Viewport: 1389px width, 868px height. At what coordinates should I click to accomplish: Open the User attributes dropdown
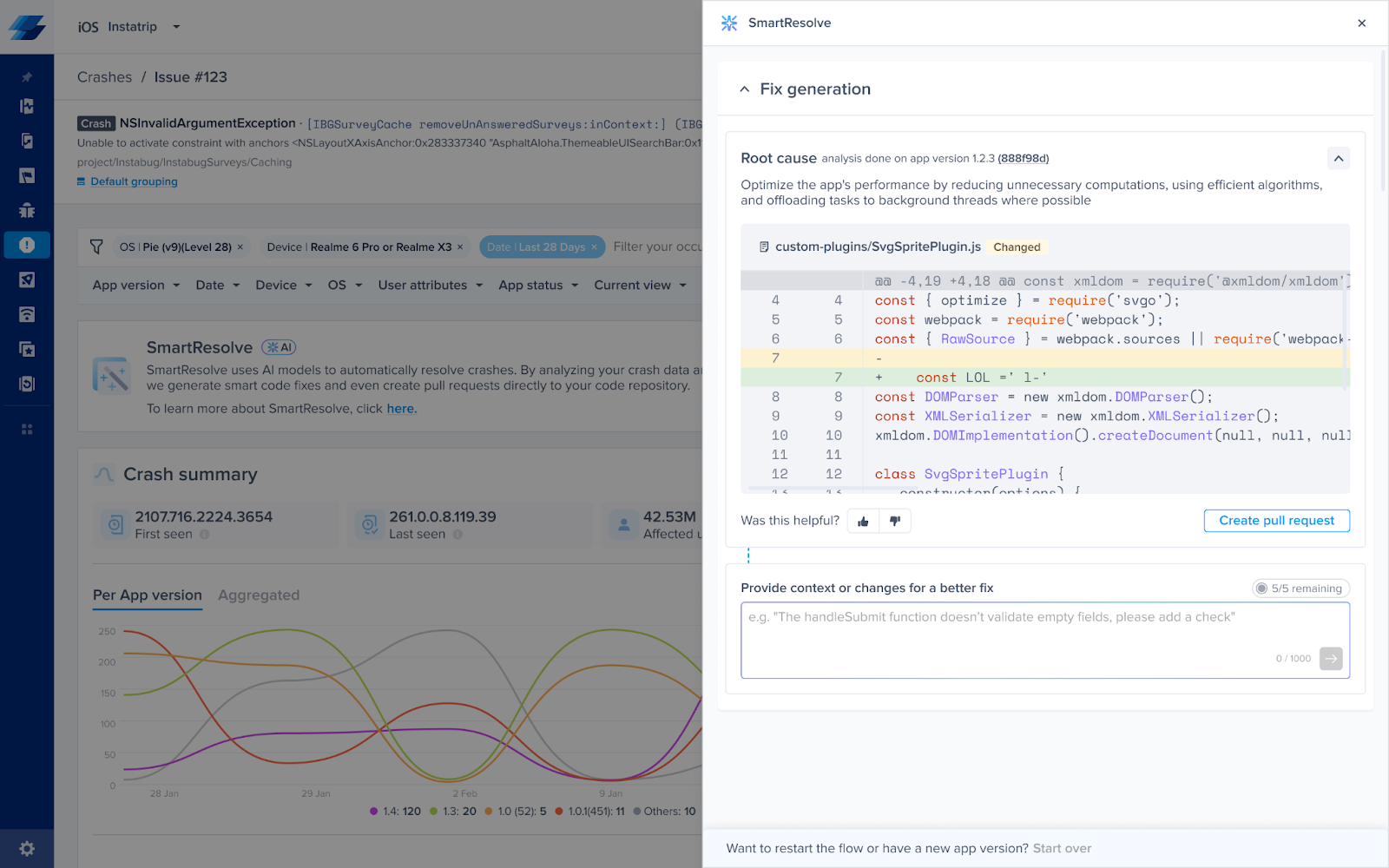coord(431,285)
